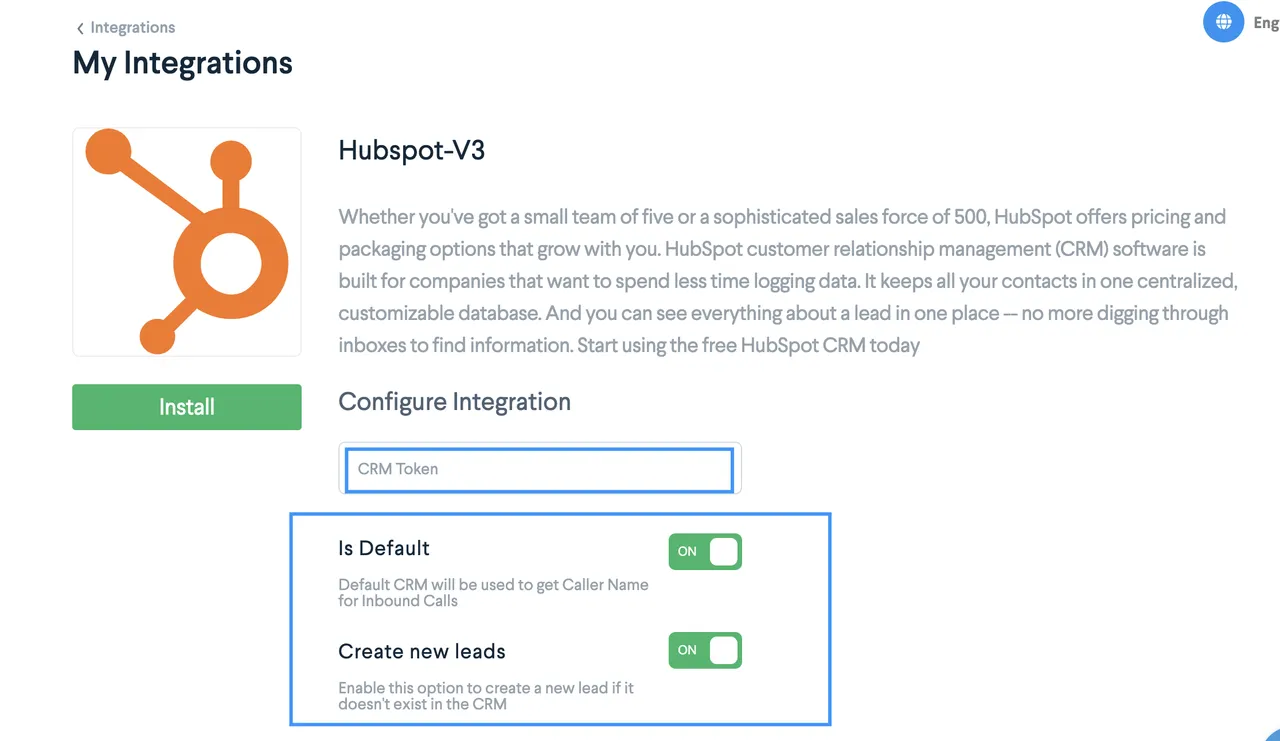This screenshot has height=741, width=1280.
Task: Click the ON slider of Create new leads
Action: [x=705, y=650]
